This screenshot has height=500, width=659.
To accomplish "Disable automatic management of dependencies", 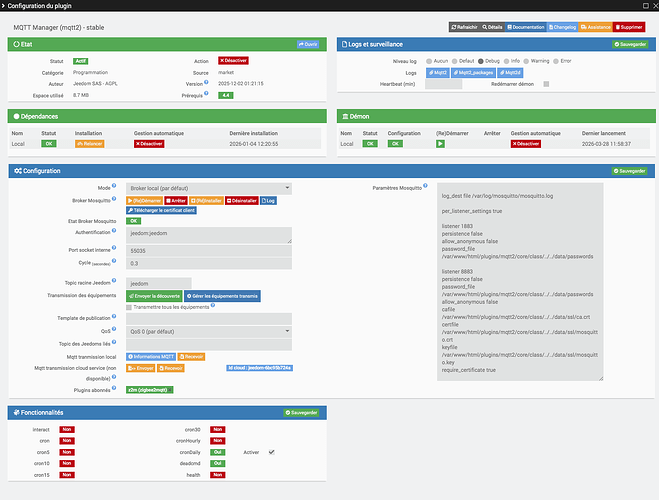I will point(149,144).
